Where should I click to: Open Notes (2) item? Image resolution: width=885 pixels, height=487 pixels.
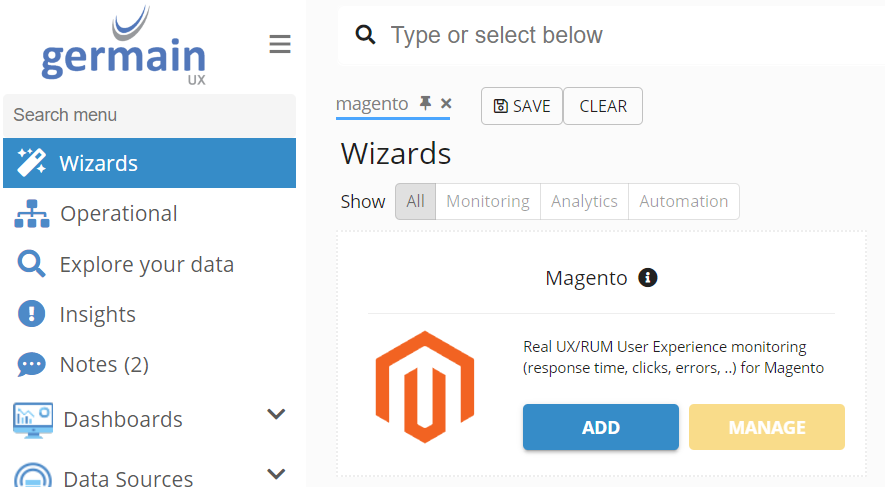104,365
